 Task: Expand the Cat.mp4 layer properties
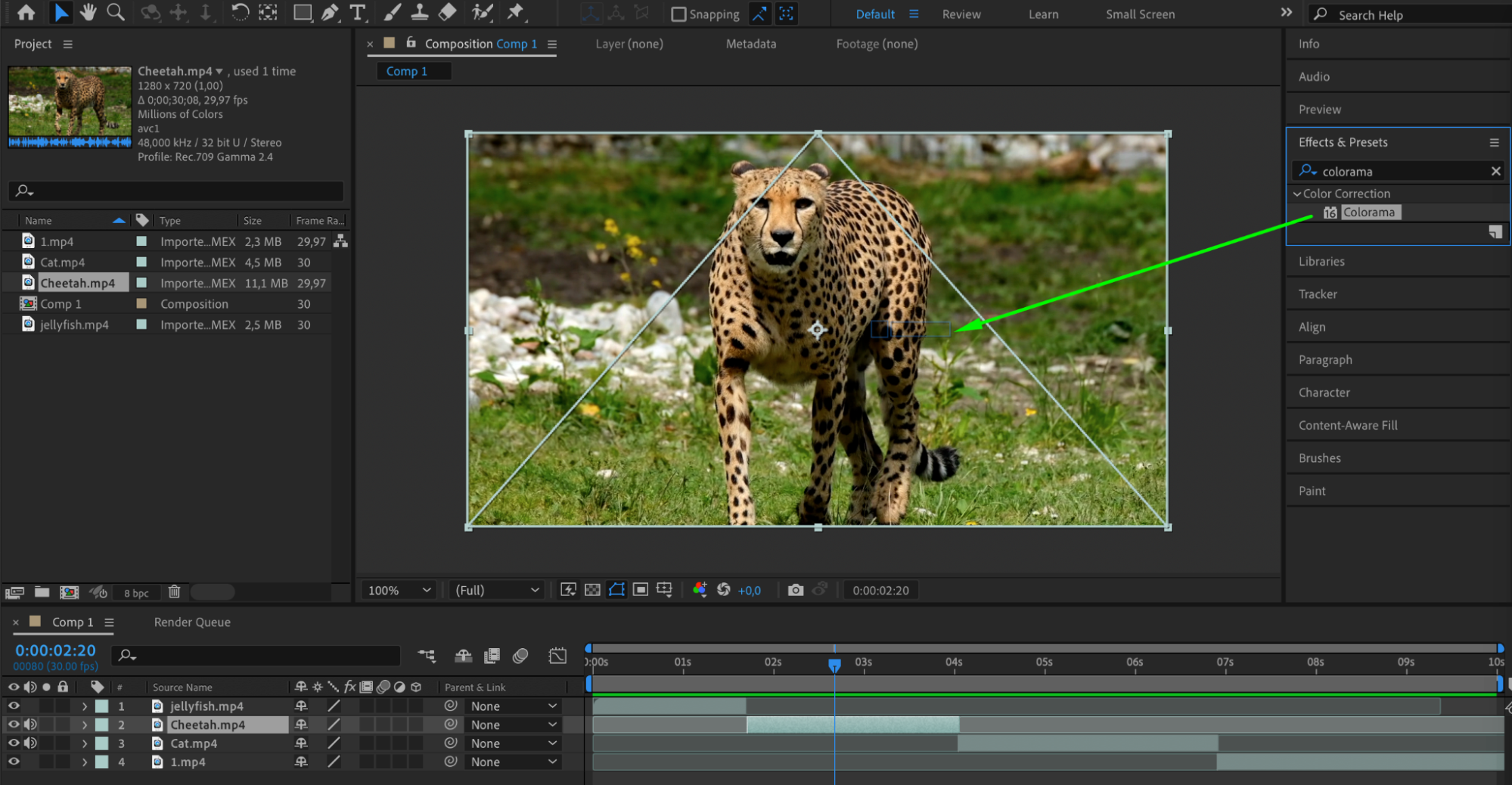[x=85, y=743]
